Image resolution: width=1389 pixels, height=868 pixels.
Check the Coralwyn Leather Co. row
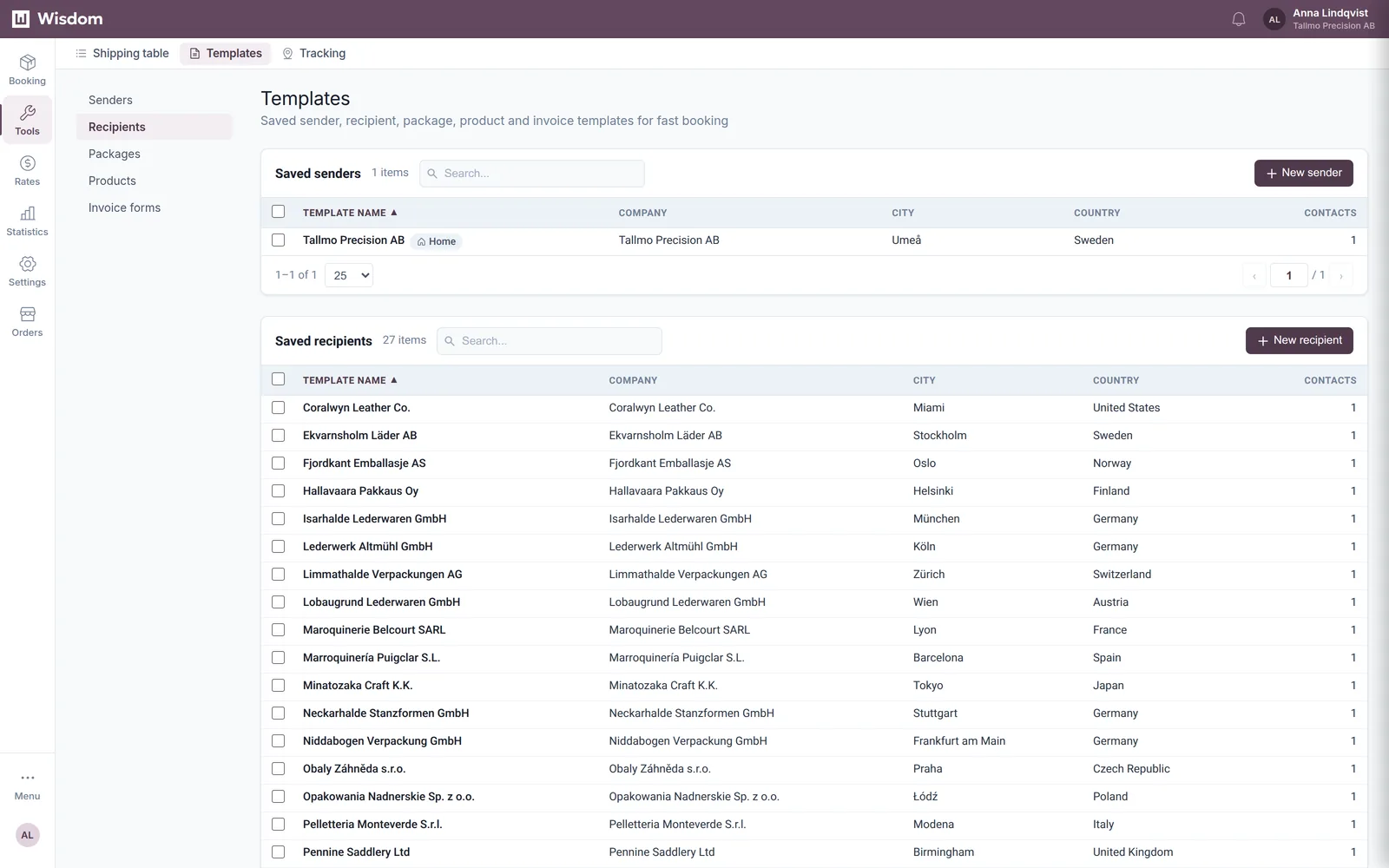pos(278,408)
